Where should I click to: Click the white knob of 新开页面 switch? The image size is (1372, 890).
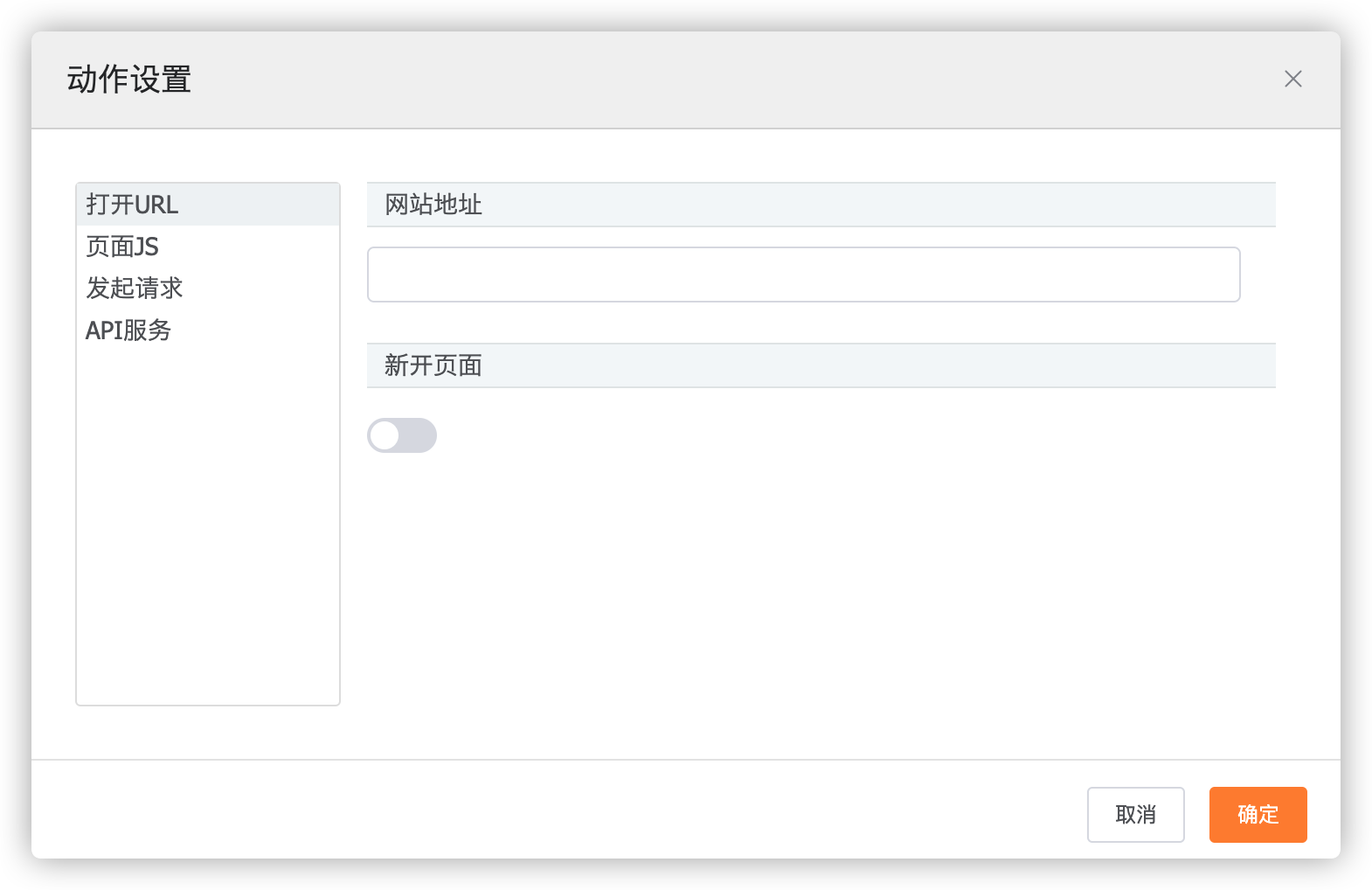385,435
